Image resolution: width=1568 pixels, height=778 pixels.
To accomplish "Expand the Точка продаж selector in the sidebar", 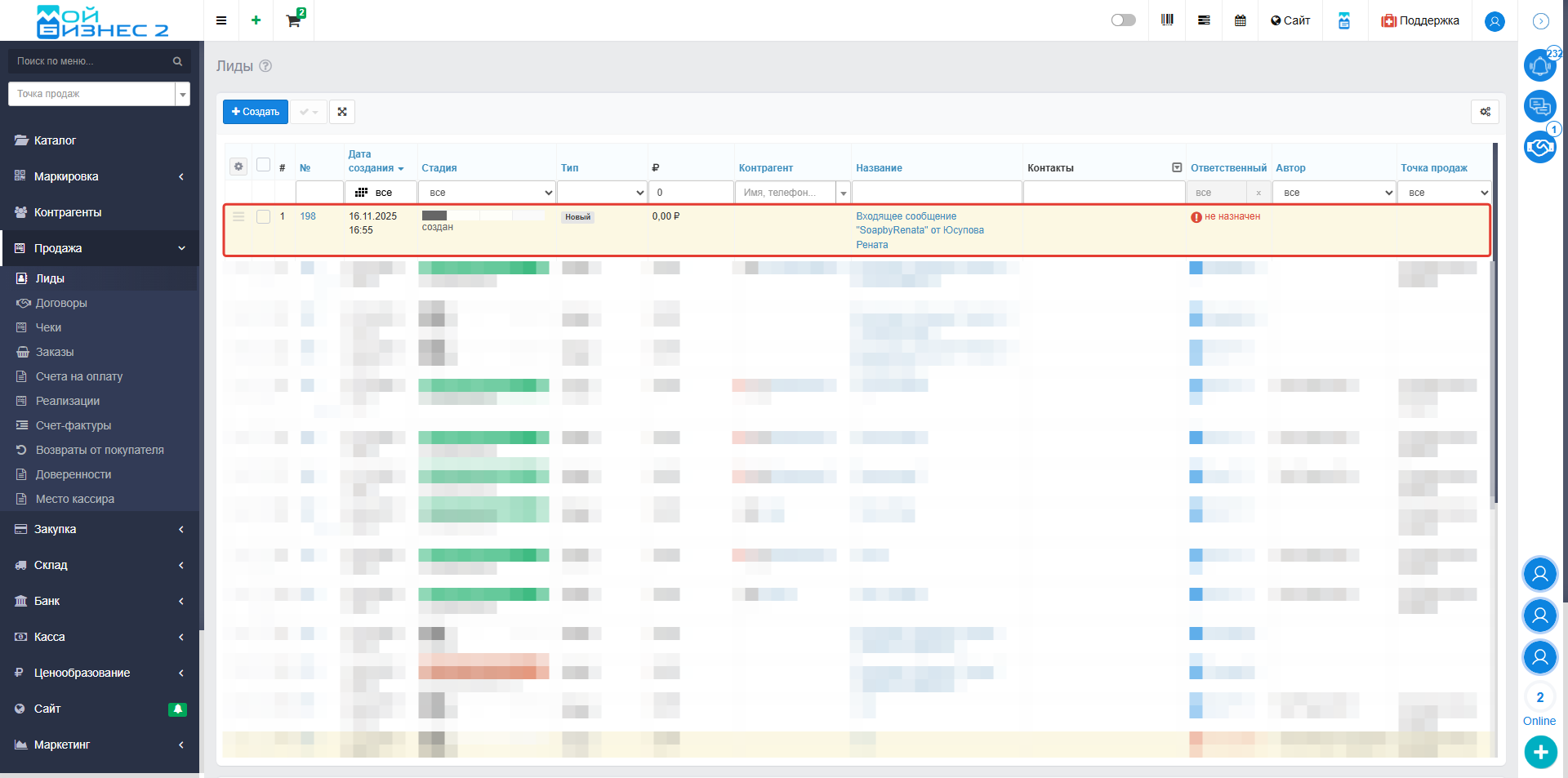I will 182,95.
